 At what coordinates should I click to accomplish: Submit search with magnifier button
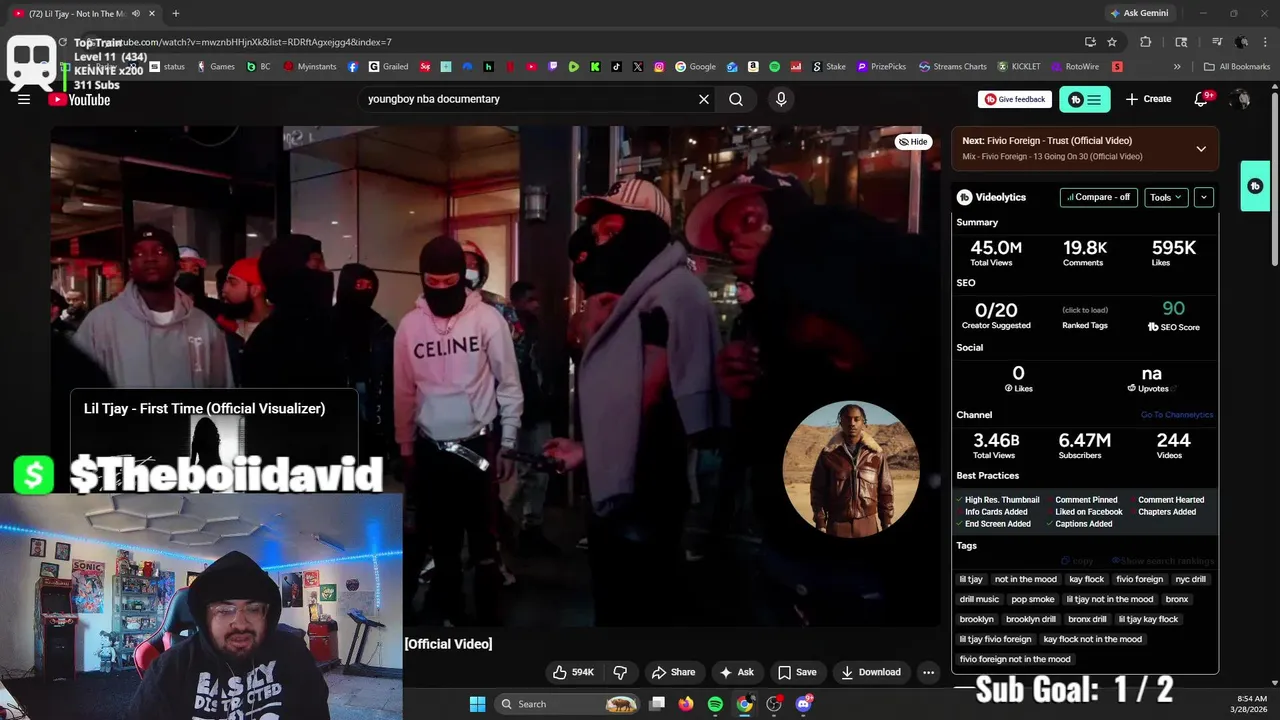pyautogui.click(x=736, y=99)
